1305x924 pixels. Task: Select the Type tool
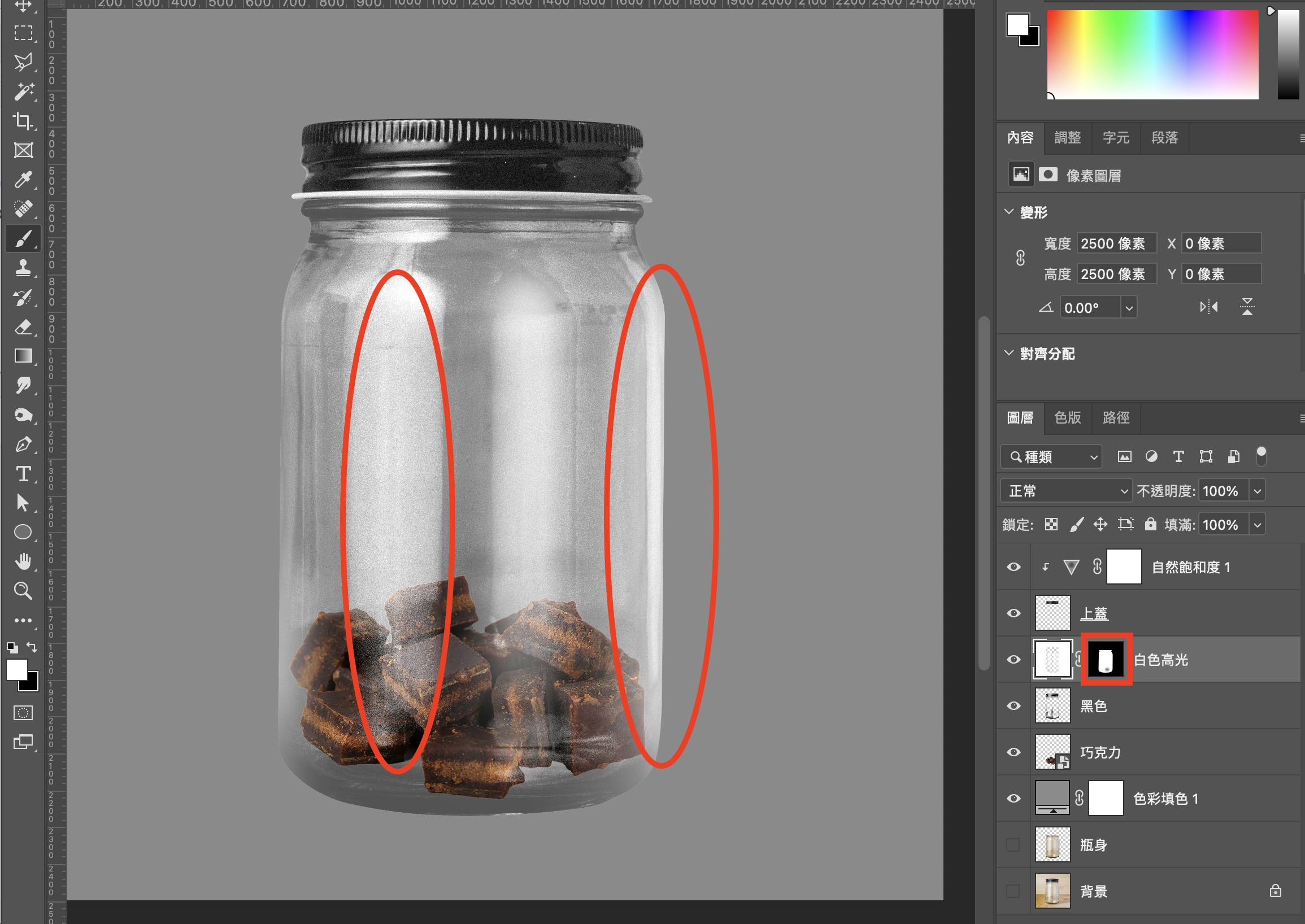coord(23,474)
